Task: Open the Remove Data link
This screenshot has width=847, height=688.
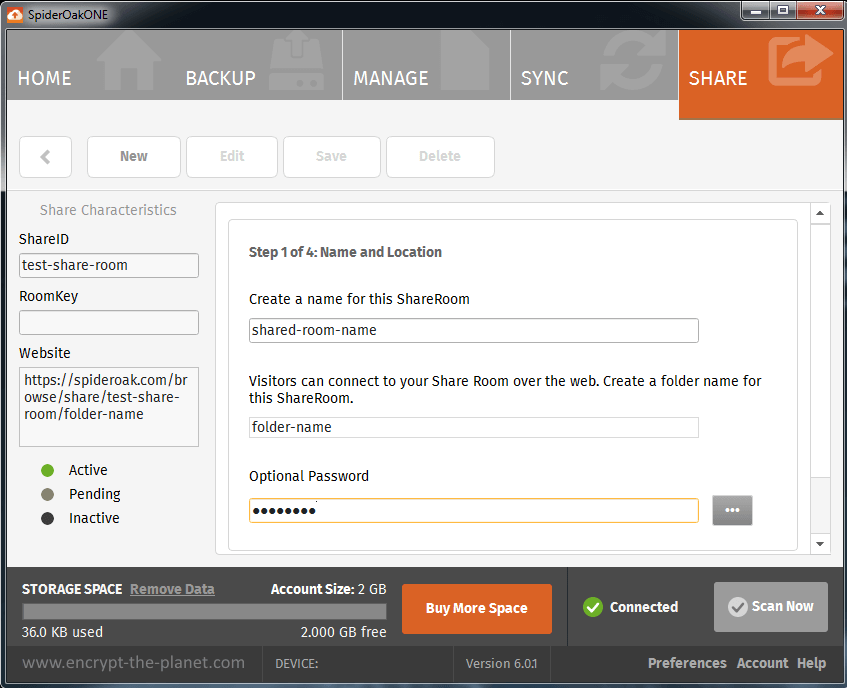Action: [x=172, y=589]
